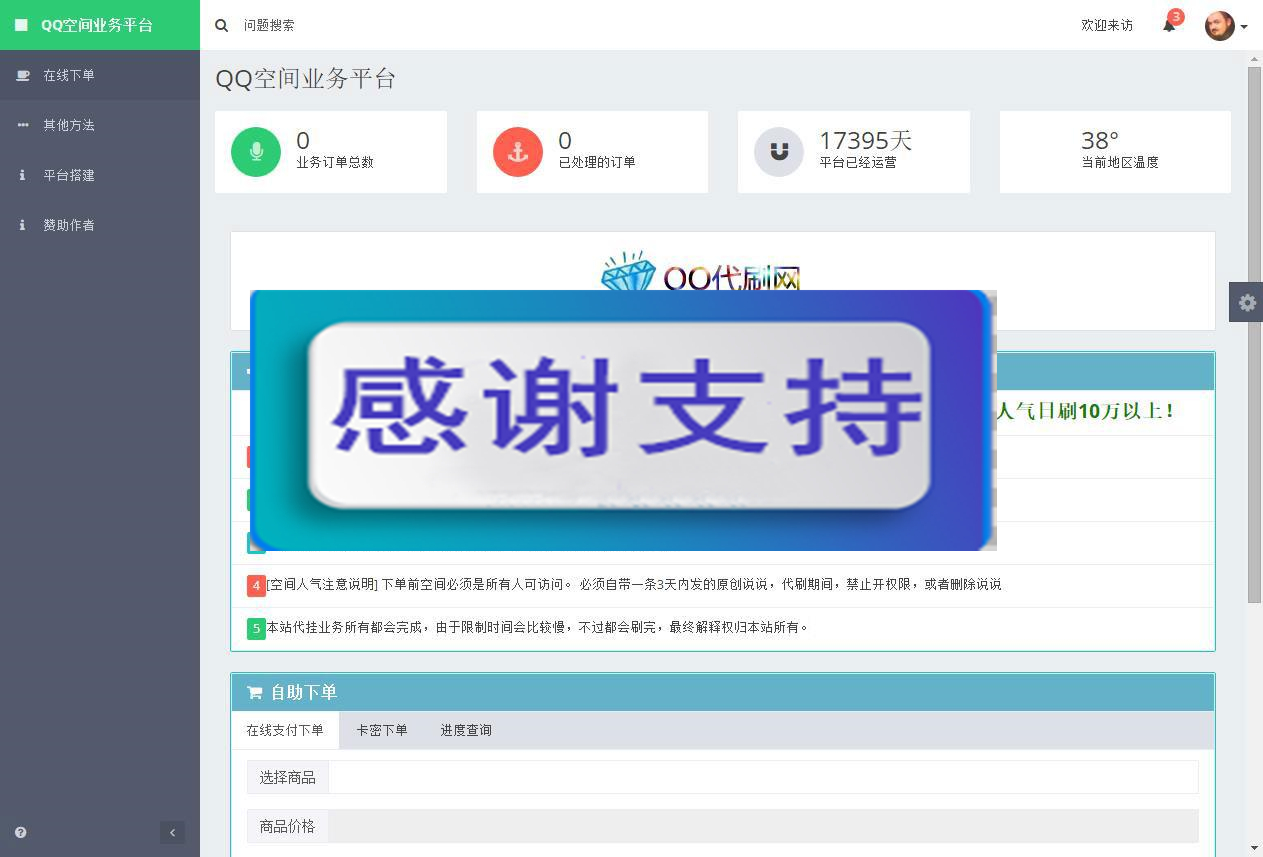Click the page title QQ空间业务平台 above the cards
Image resolution: width=1263 pixels, height=857 pixels.
[x=306, y=79]
